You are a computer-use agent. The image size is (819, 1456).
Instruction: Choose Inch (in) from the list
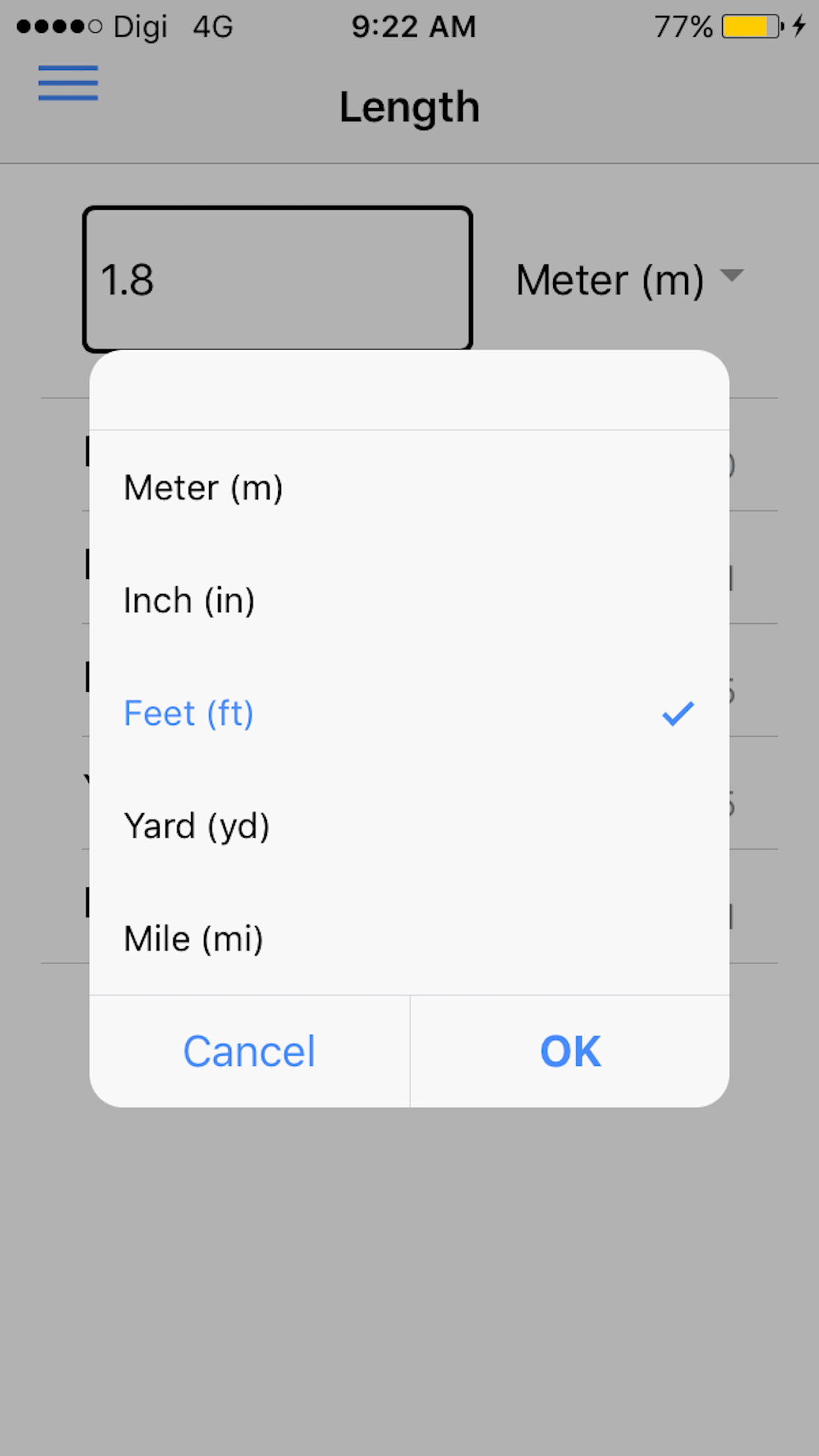pos(189,601)
